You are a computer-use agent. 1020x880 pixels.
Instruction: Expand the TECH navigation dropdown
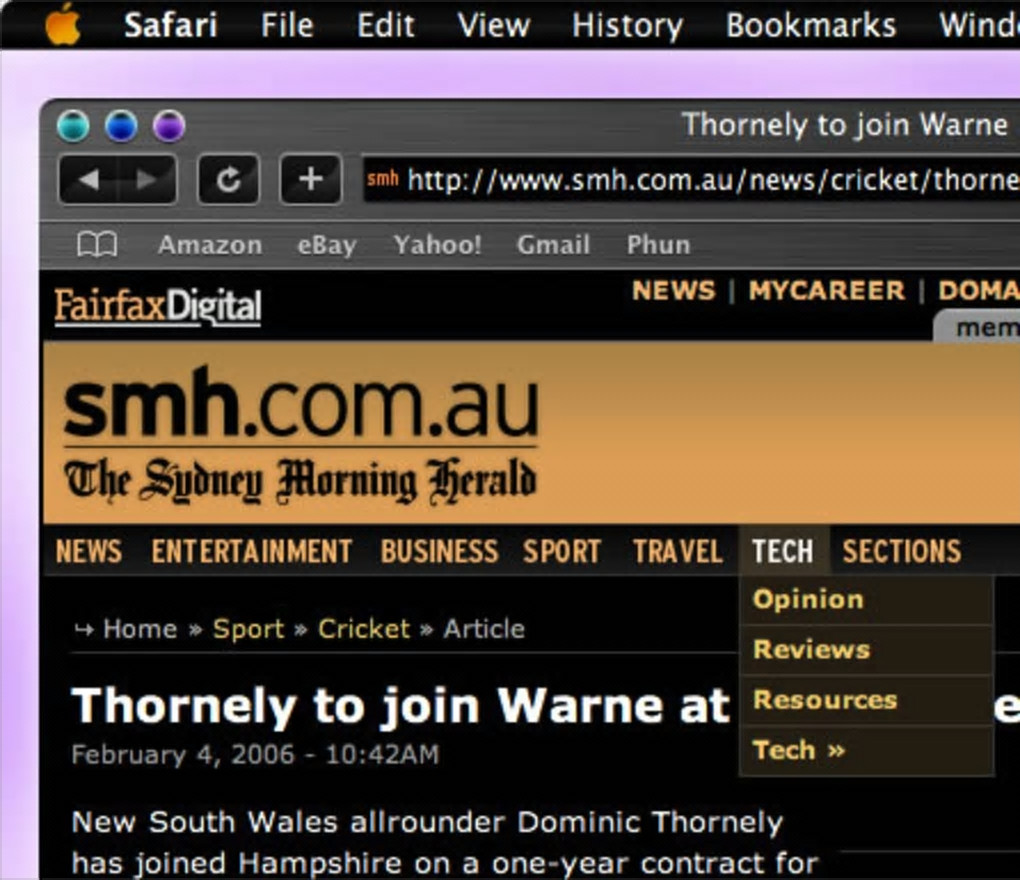[783, 552]
